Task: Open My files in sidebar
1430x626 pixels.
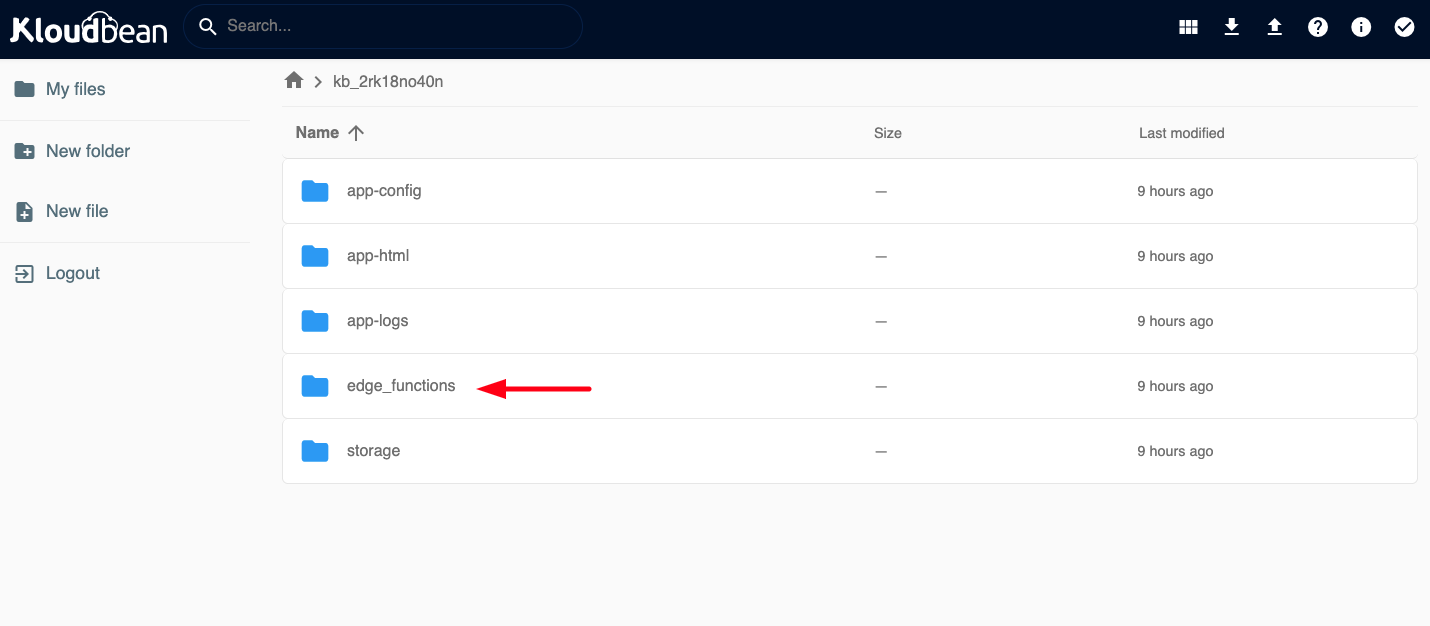Action: point(75,89)
